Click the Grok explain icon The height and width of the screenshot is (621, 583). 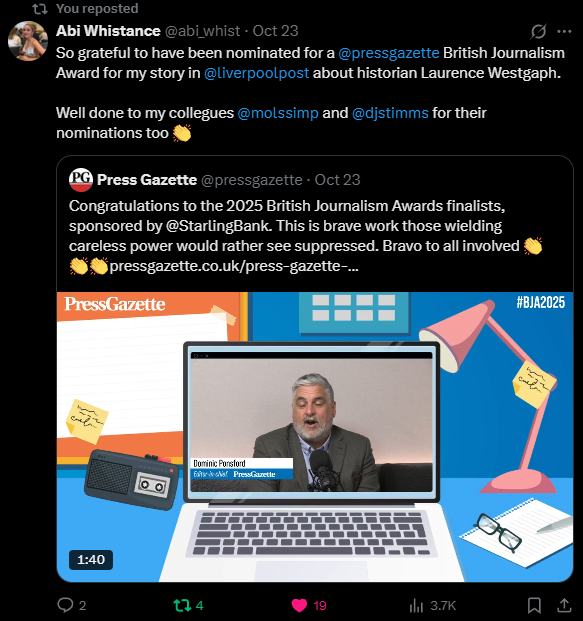coord(538,31)
